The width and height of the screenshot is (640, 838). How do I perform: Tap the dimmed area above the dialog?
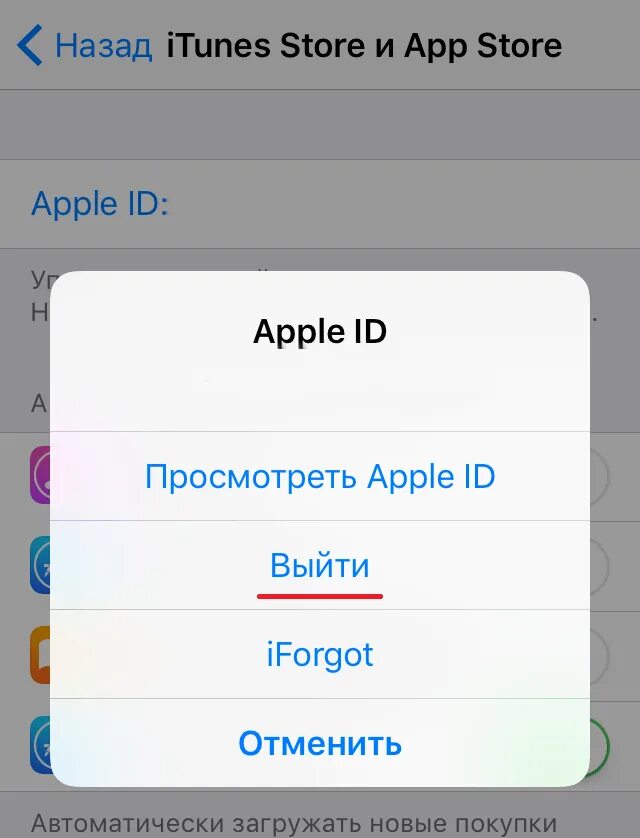[320, 125]
